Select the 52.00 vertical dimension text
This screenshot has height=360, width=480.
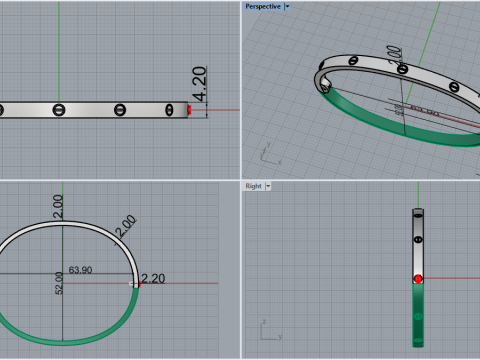pos(59,283)
